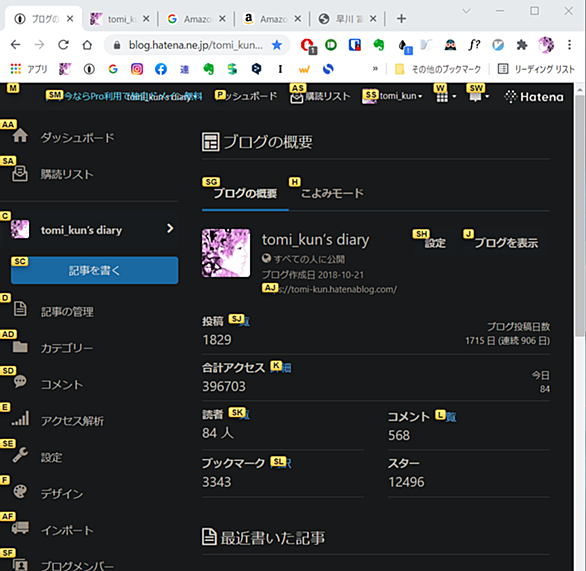Click the デザイン palette icon
Screen dimensions: 586x571
click(x=20, y=491)
